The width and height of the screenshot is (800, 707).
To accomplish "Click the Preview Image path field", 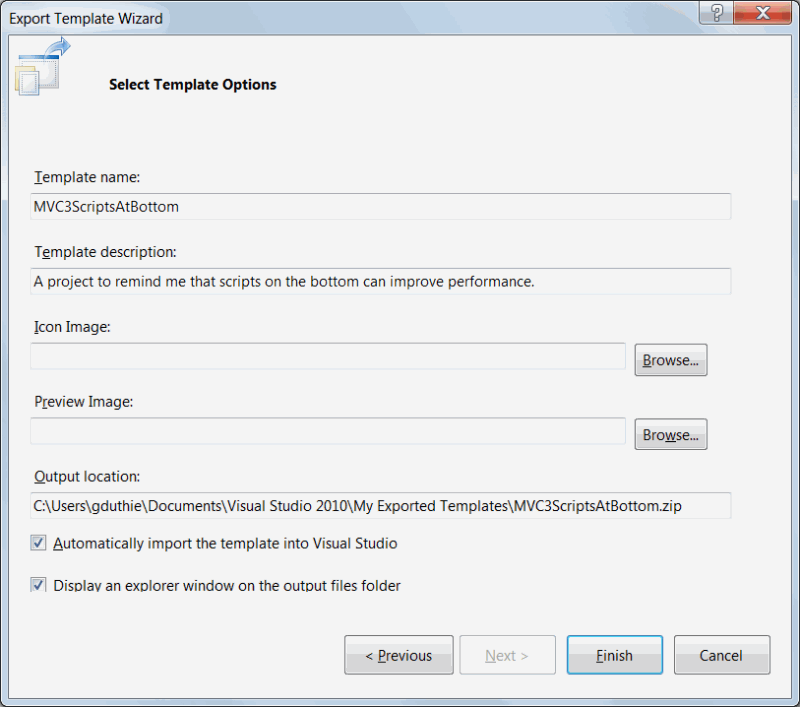I will click(327, 431).
